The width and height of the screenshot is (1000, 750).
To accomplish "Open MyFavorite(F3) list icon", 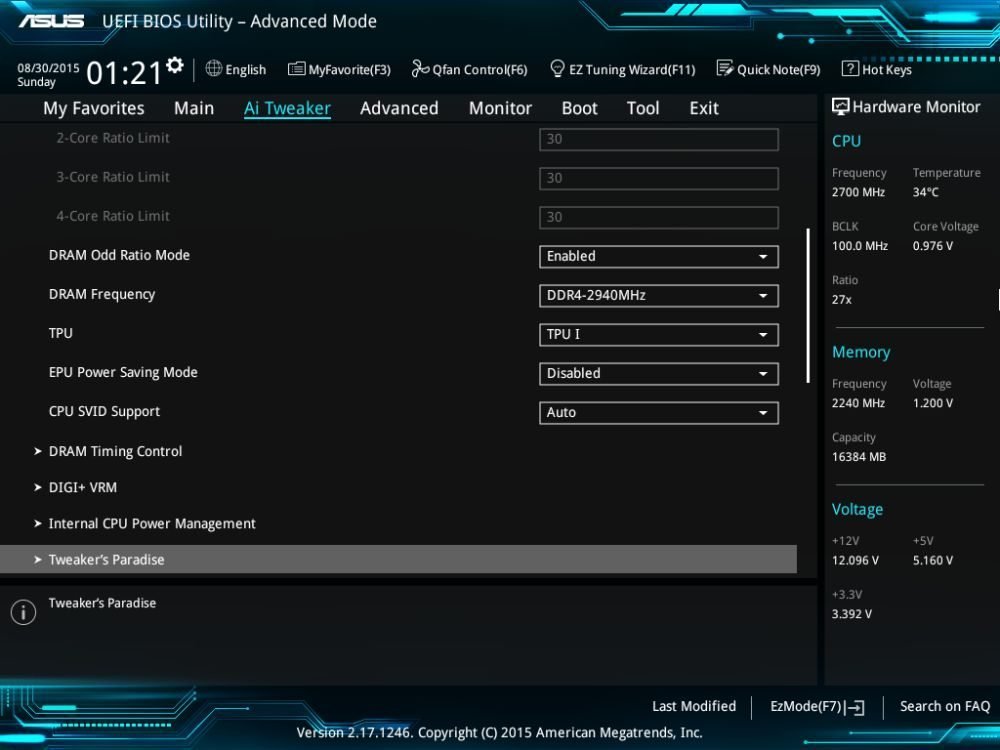I will (296, 69).
